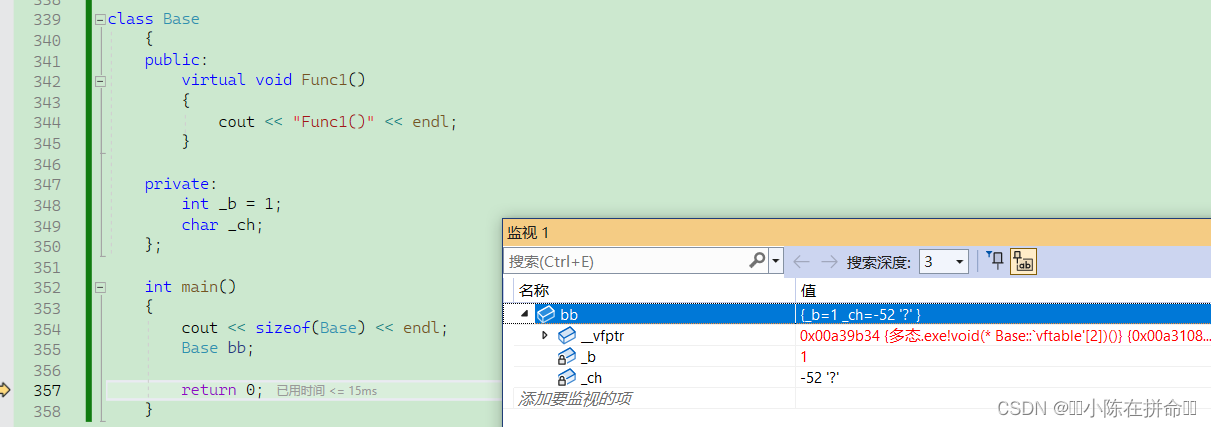Toggle the highlighted view icon in watch toolbar
This screenshot has width=1211, height=427.
pos(1023,262)
